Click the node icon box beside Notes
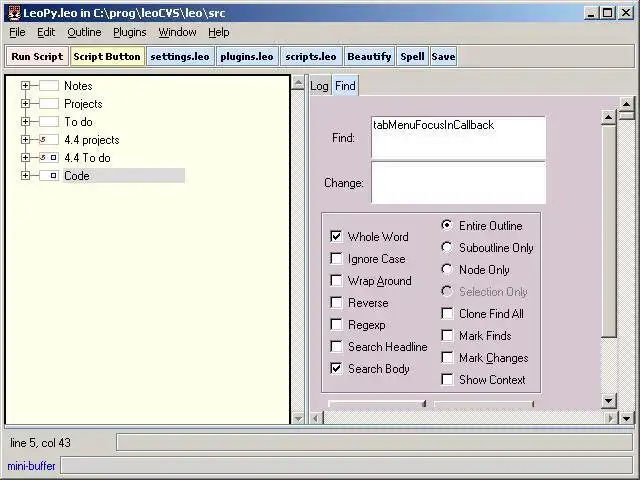640x480 pixels. pos(49,86)
